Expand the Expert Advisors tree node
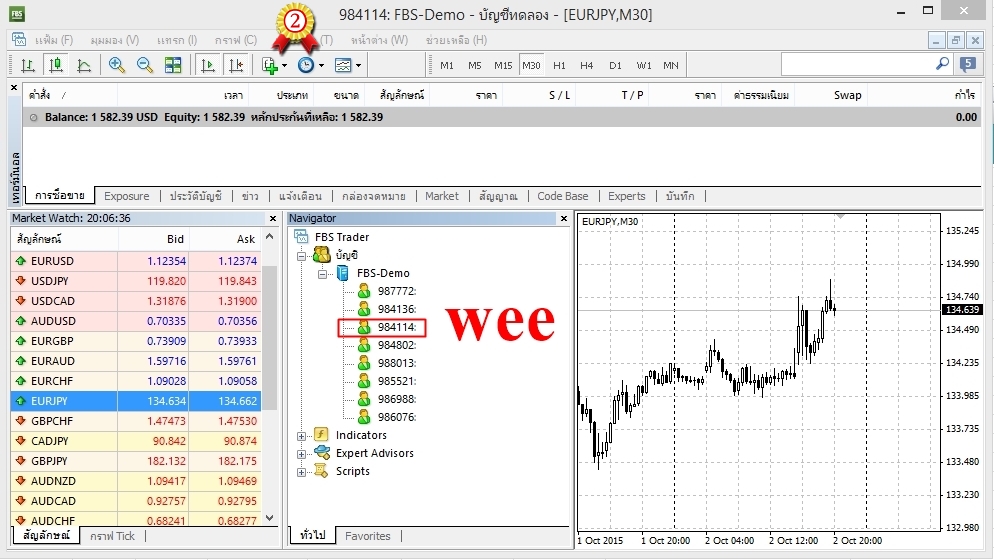Viewport: 994px width, 560px height. (302, 454)
